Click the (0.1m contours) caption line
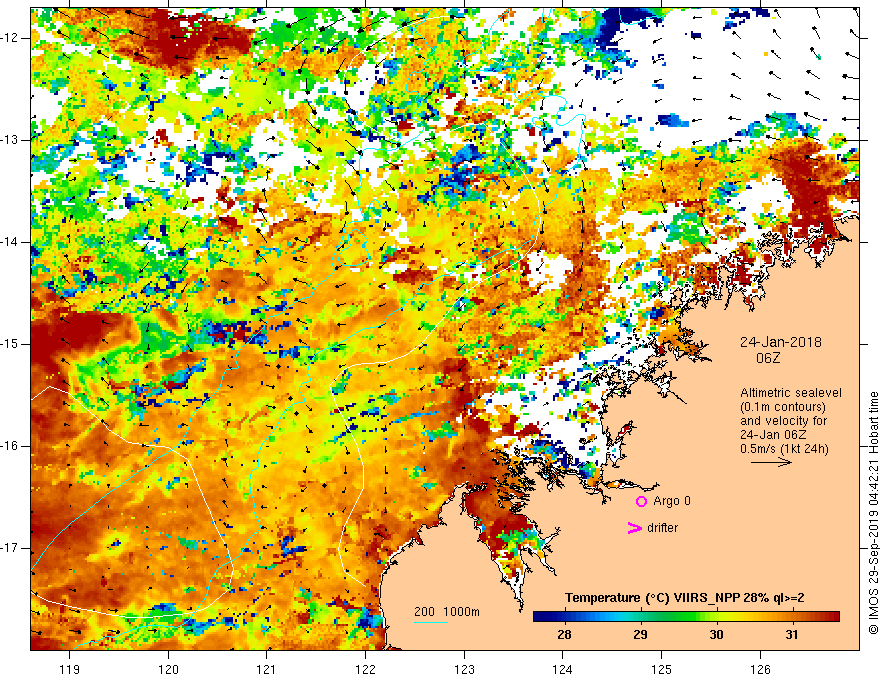This screenshot has height=680, width=880. 783,407
